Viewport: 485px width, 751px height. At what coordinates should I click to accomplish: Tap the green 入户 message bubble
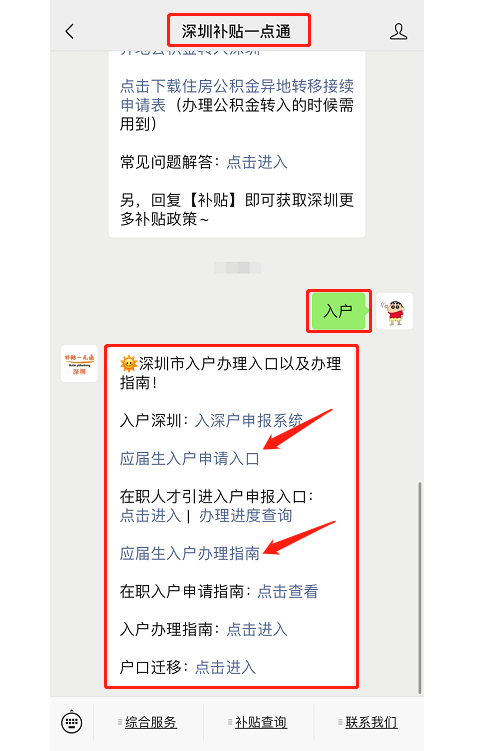(338, 311)
